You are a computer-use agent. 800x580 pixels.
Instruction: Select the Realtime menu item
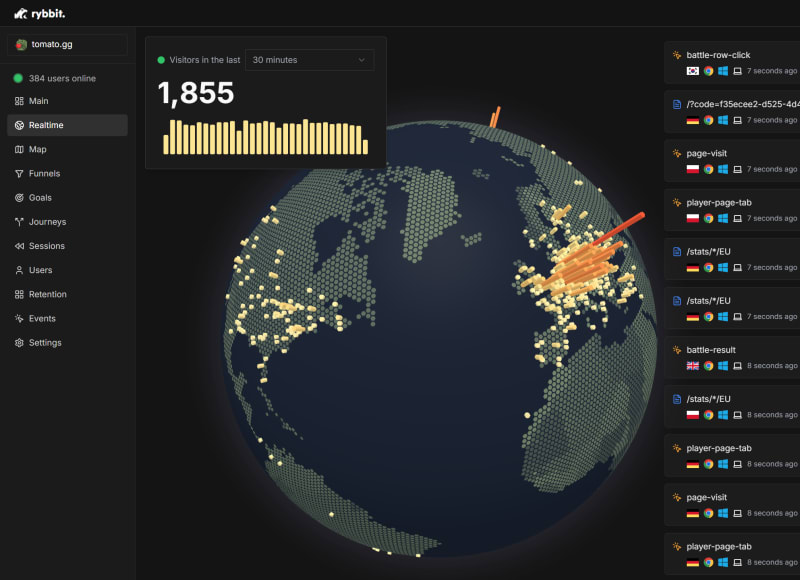(67, 125)
